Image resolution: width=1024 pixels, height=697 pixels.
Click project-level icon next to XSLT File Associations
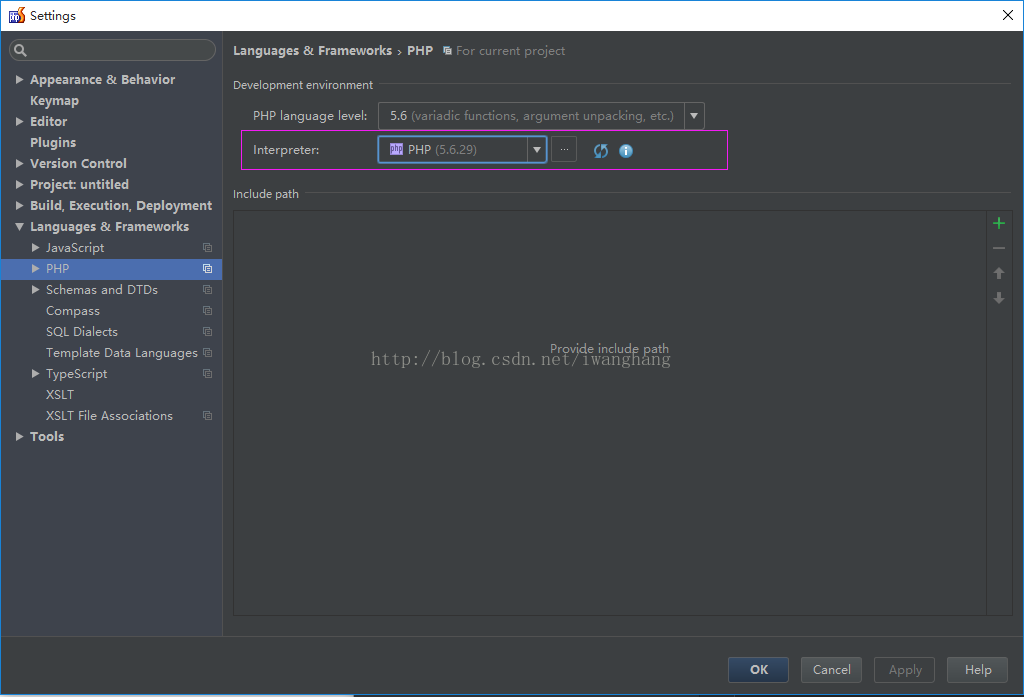tap(208, 415)
